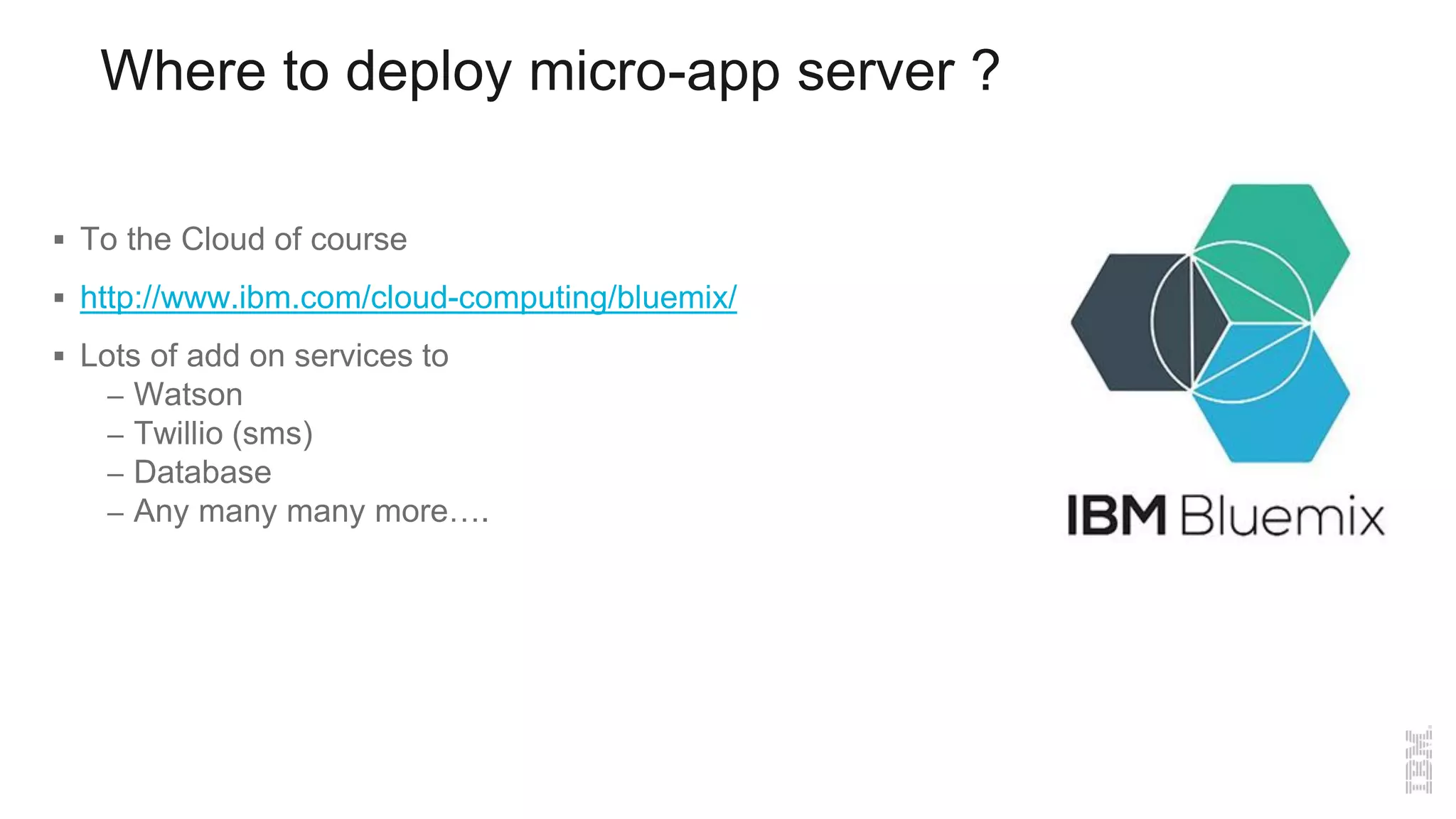Select the 'Database' sub-bullet

point(203,472)
